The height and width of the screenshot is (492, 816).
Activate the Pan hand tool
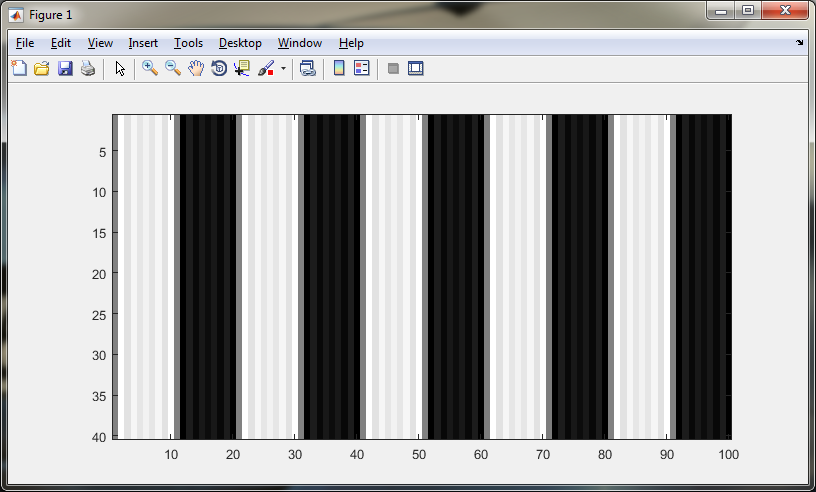196,69
